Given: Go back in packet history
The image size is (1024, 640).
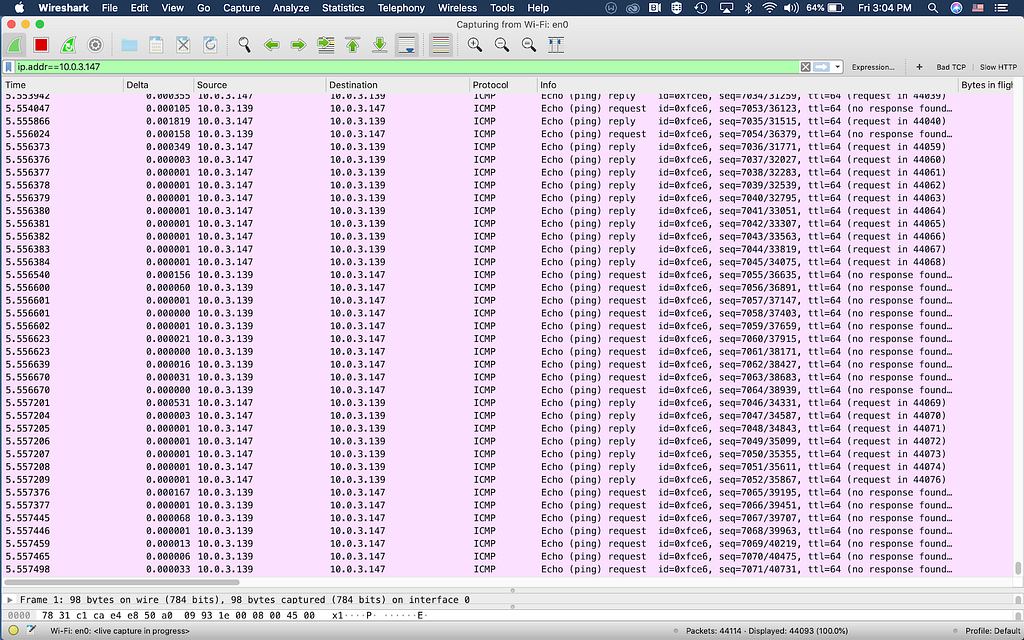Looking at the screenshot, I should tap(272, 45).
